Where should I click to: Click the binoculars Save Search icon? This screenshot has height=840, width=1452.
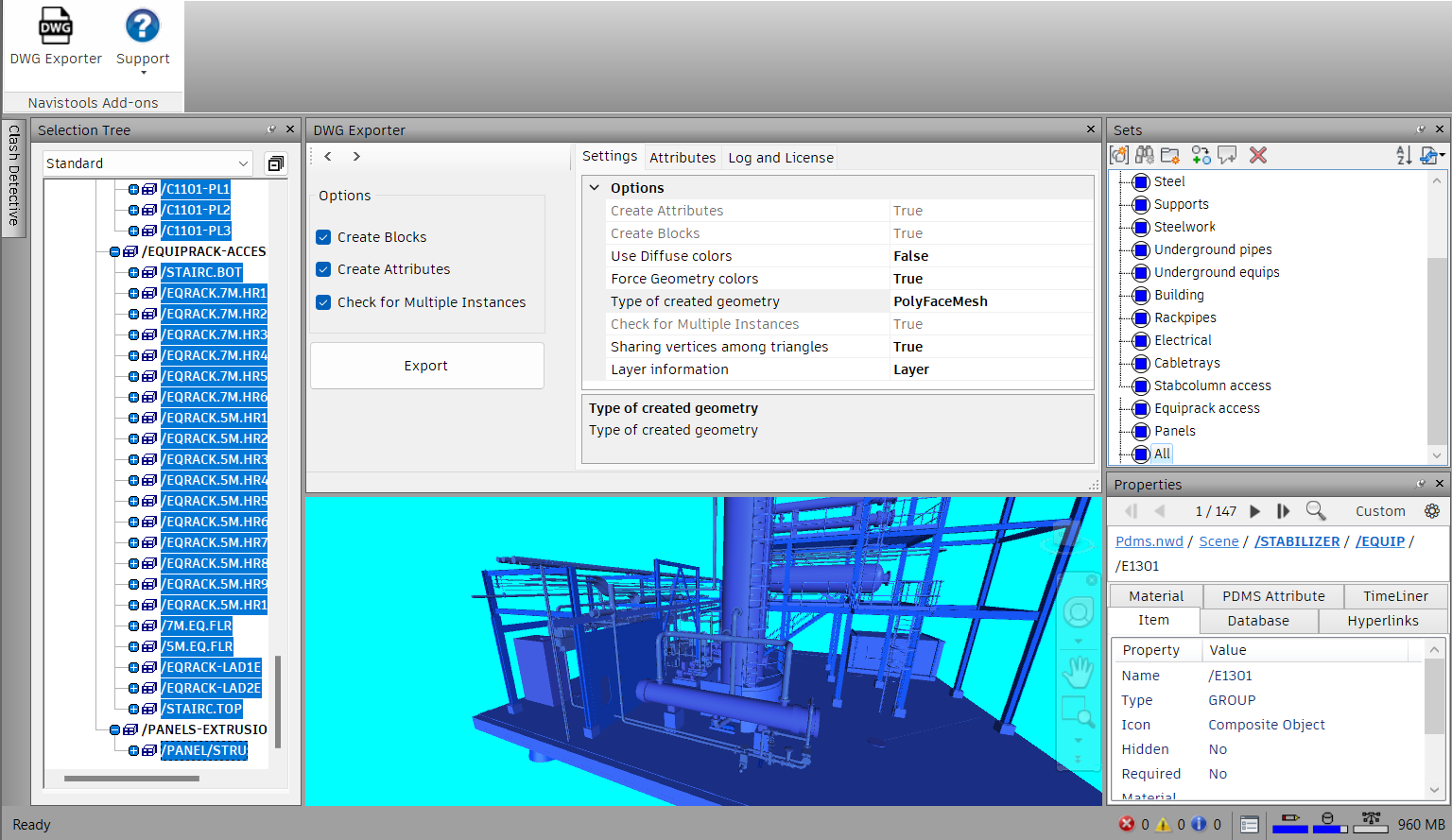coord(1145,155)
